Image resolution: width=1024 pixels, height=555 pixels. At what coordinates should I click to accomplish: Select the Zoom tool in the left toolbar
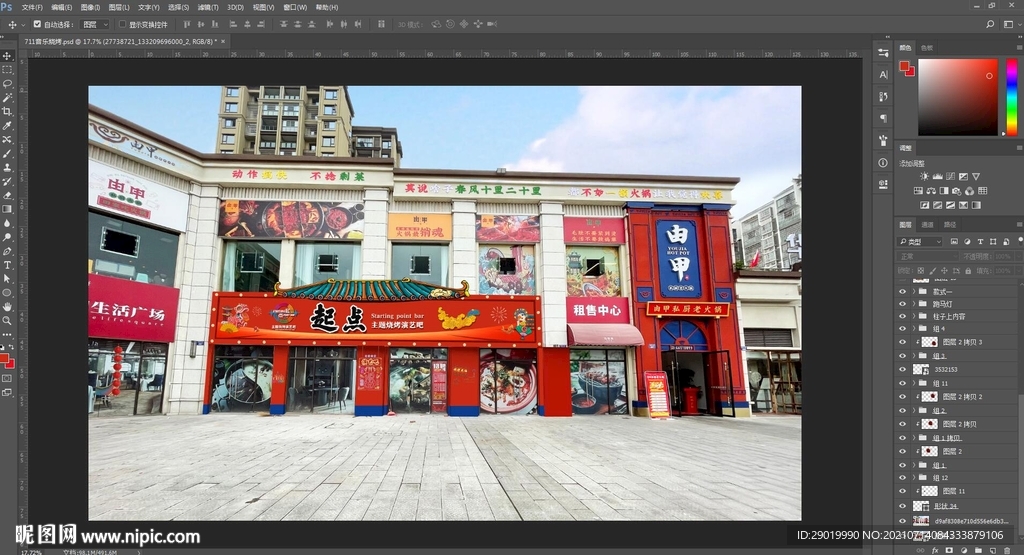pyautogui.click(x=7, y=320)
